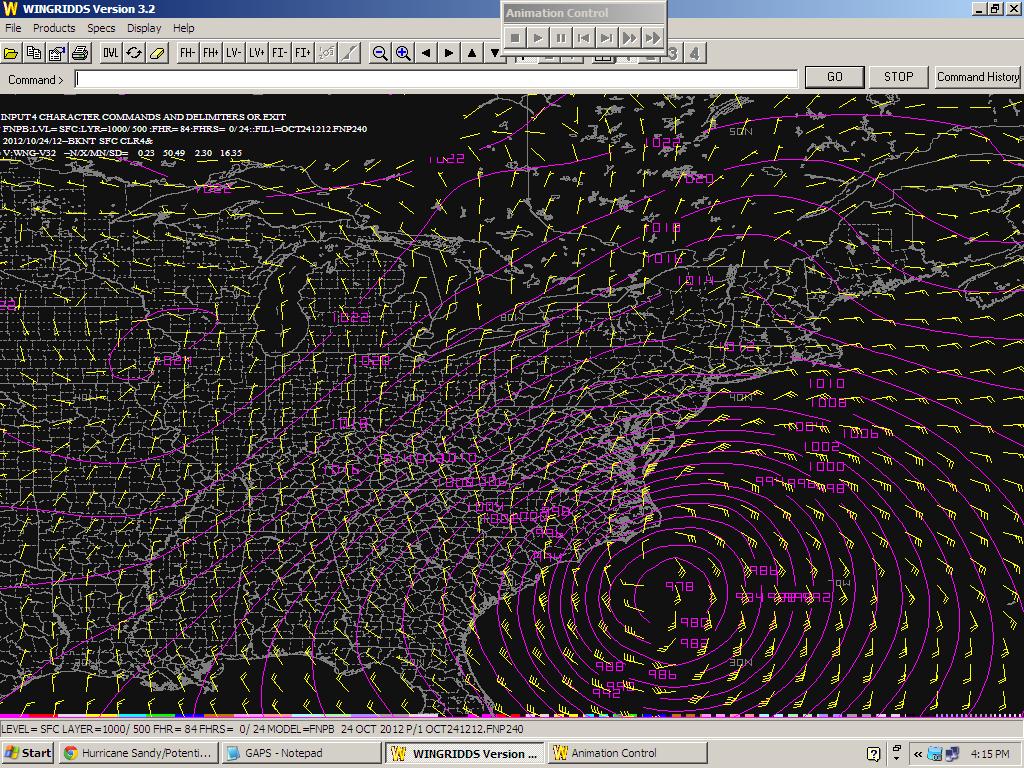
Task: Select the eraser clear-screen icon
Action: point(157,53)
